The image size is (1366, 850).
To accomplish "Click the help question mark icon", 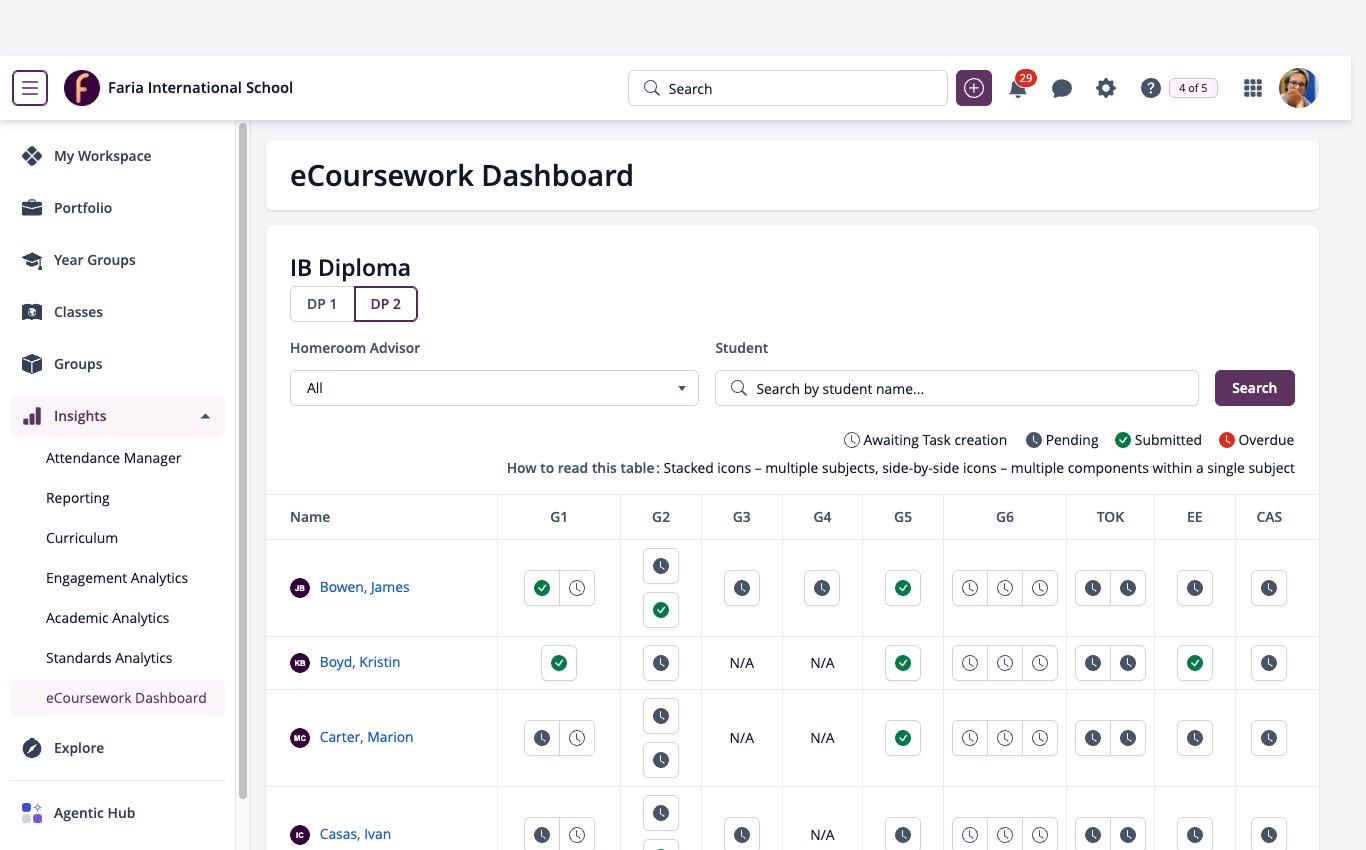I will (x=1150, y=88).
